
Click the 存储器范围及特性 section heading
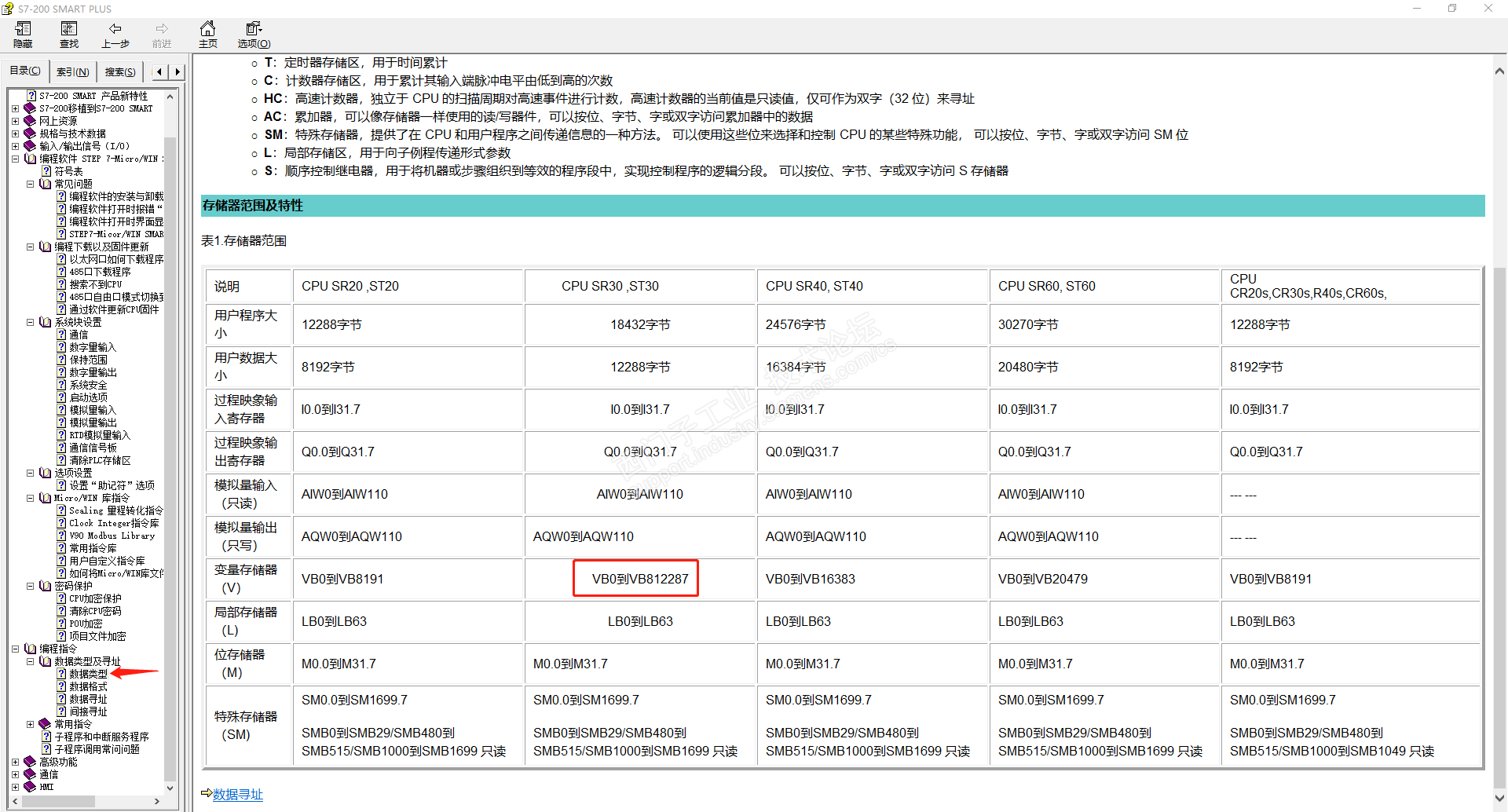[x=252, y=206]
